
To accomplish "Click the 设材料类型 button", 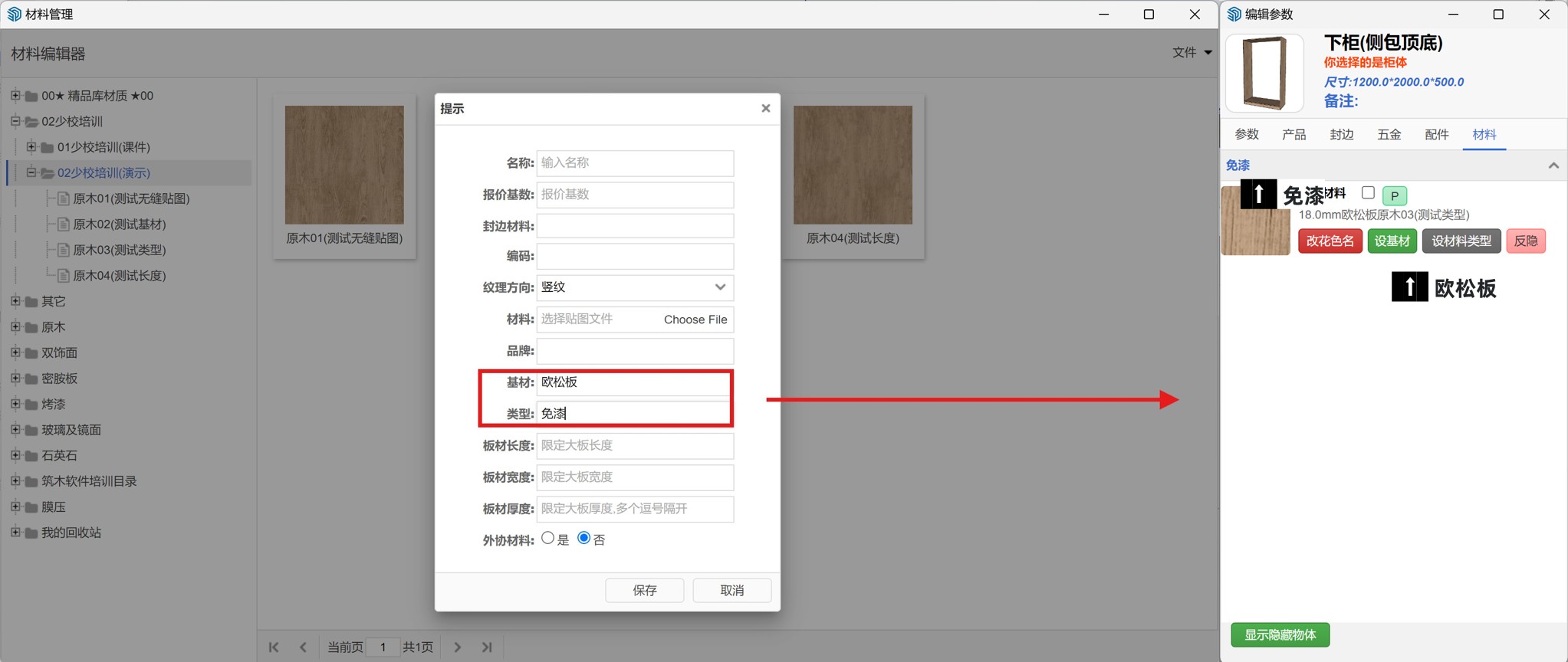I will pyautogui.click(x=1461, y=241).
